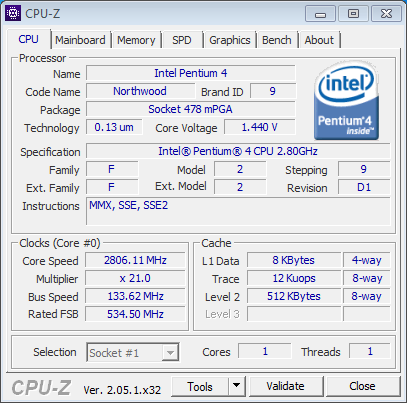407x403 pixels.
Task: Click the L1 Data 4-way associativity value
Action: [367, 260]
